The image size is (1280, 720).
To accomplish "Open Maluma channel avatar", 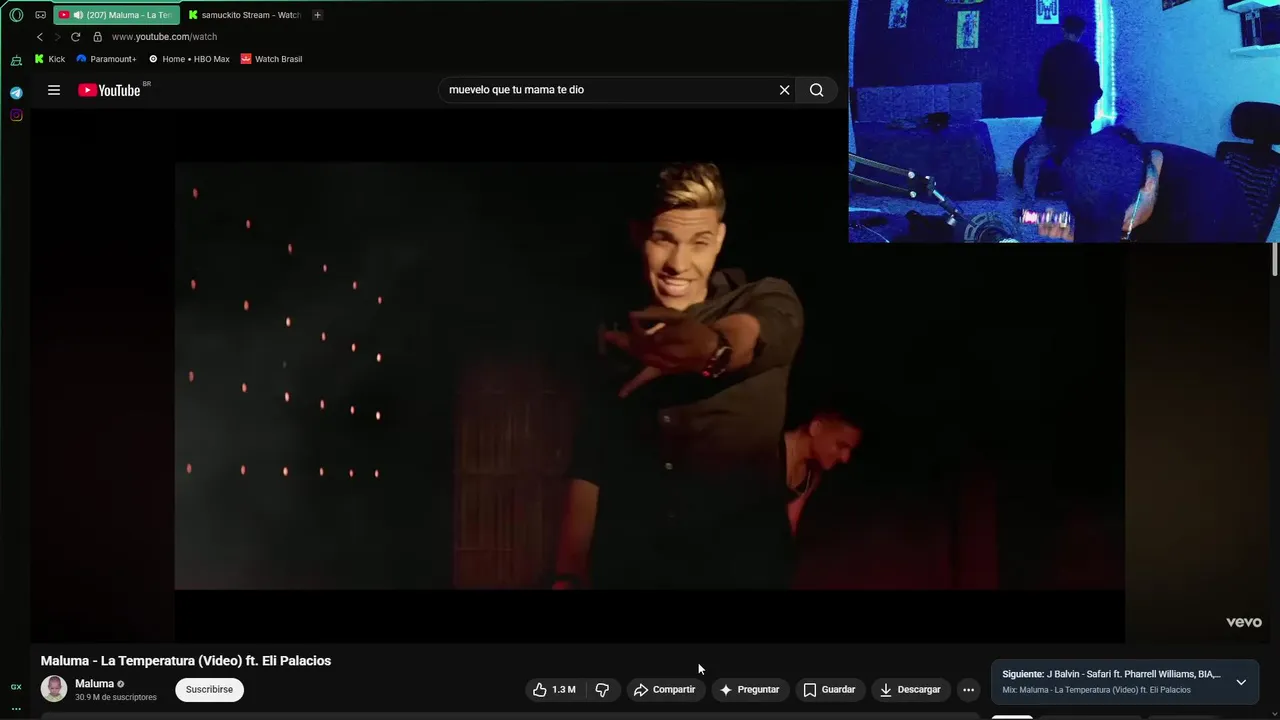I will (x=54, y=689).
